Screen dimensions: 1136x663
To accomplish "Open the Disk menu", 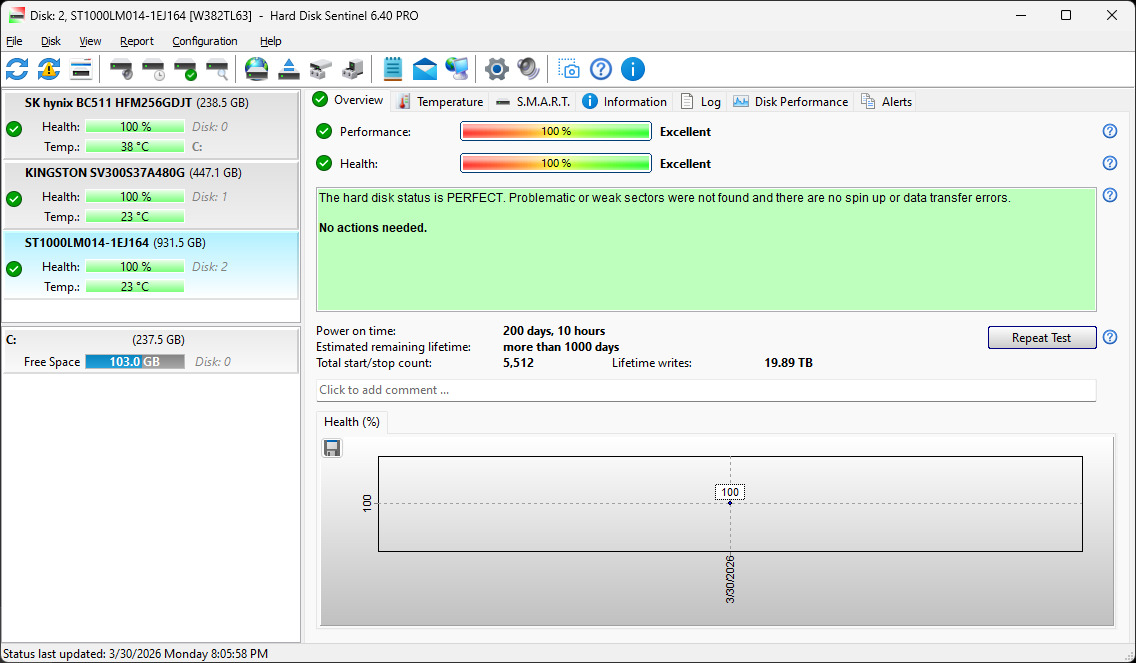I will point(51,41).
